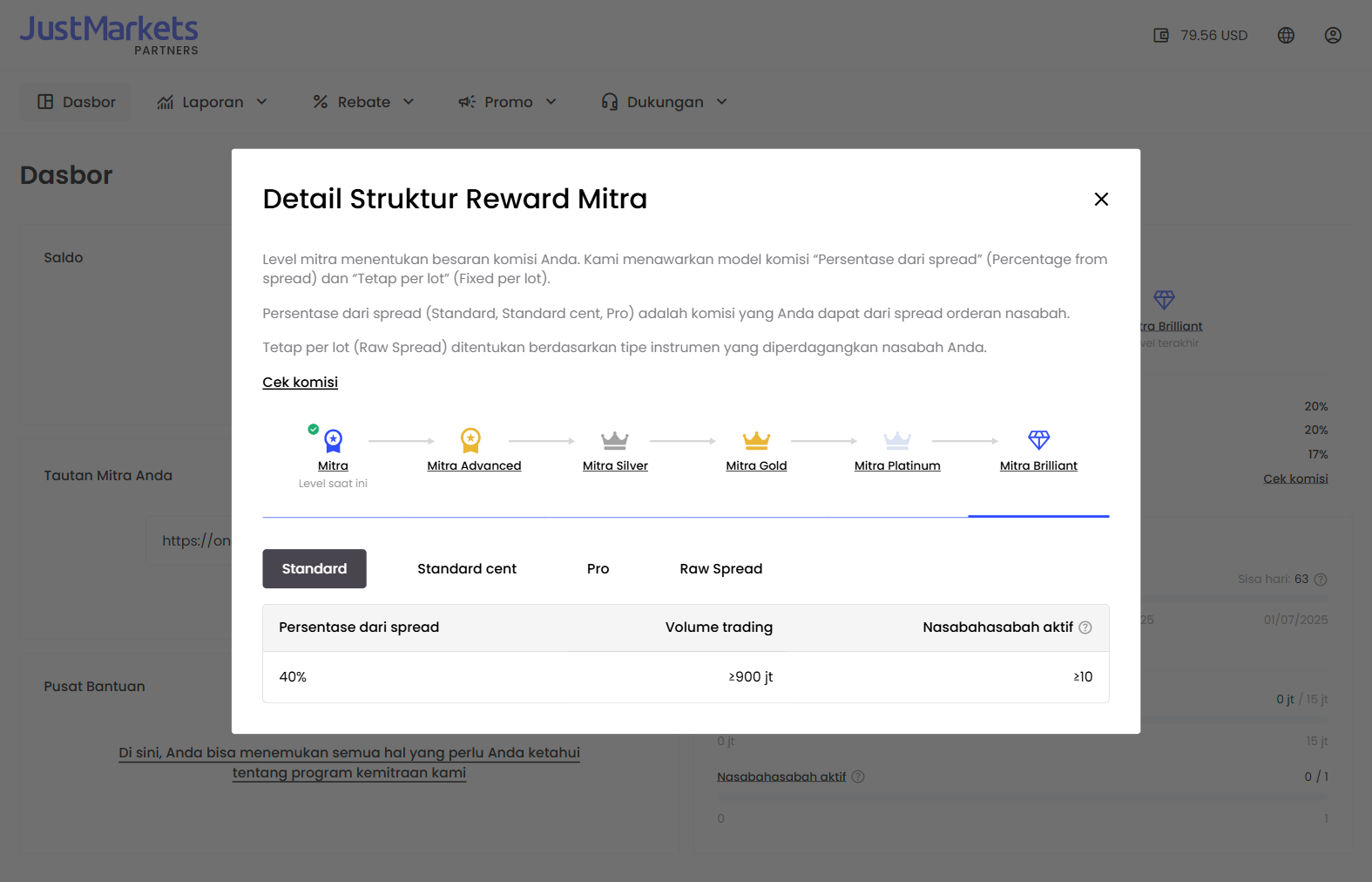The image size is (1372, 882).
Task: Expand the Dukungan dropdown menu
Action: pyautogui.click(x=665, y=102)
